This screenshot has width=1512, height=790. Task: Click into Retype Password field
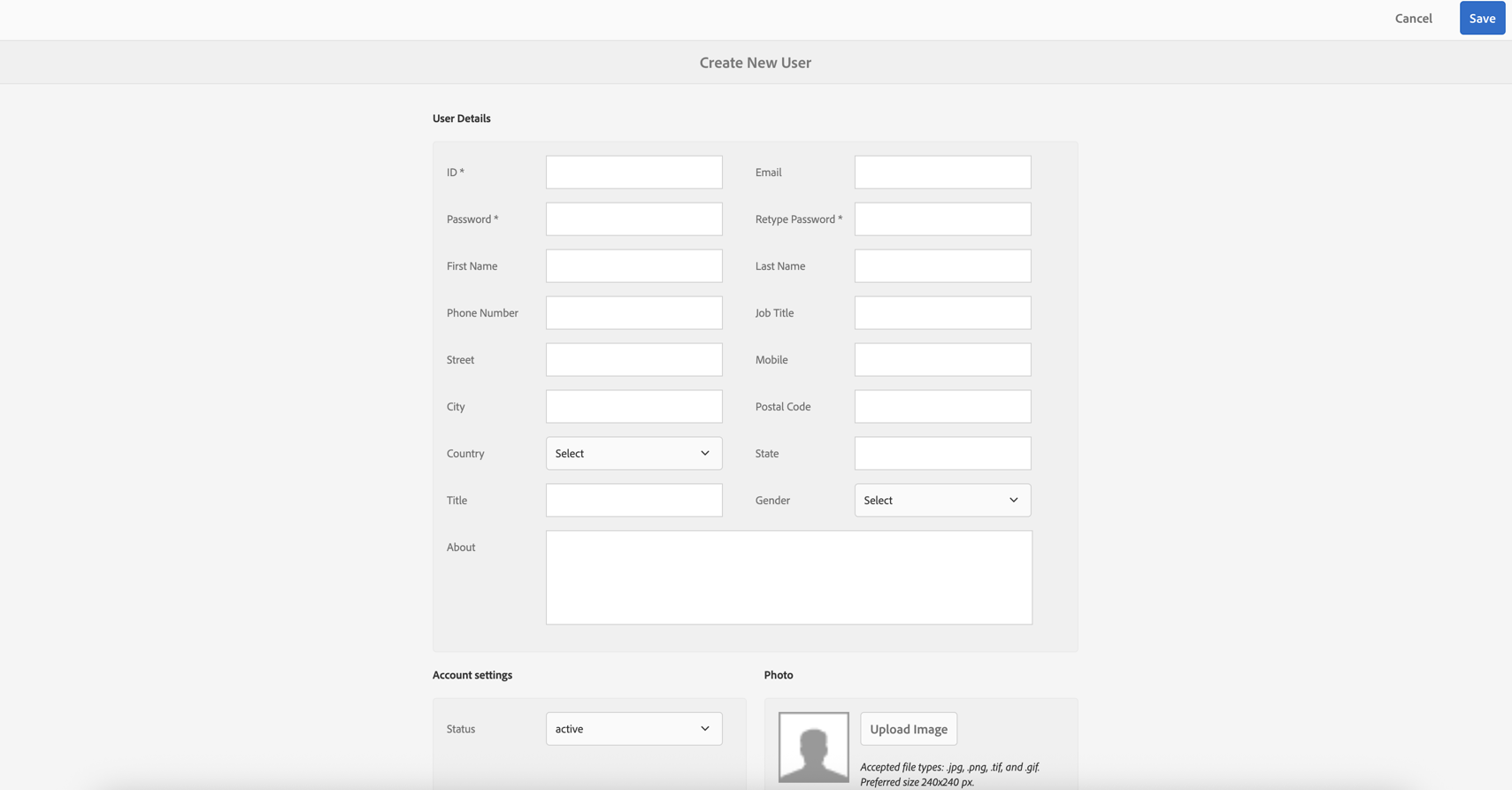942,219
